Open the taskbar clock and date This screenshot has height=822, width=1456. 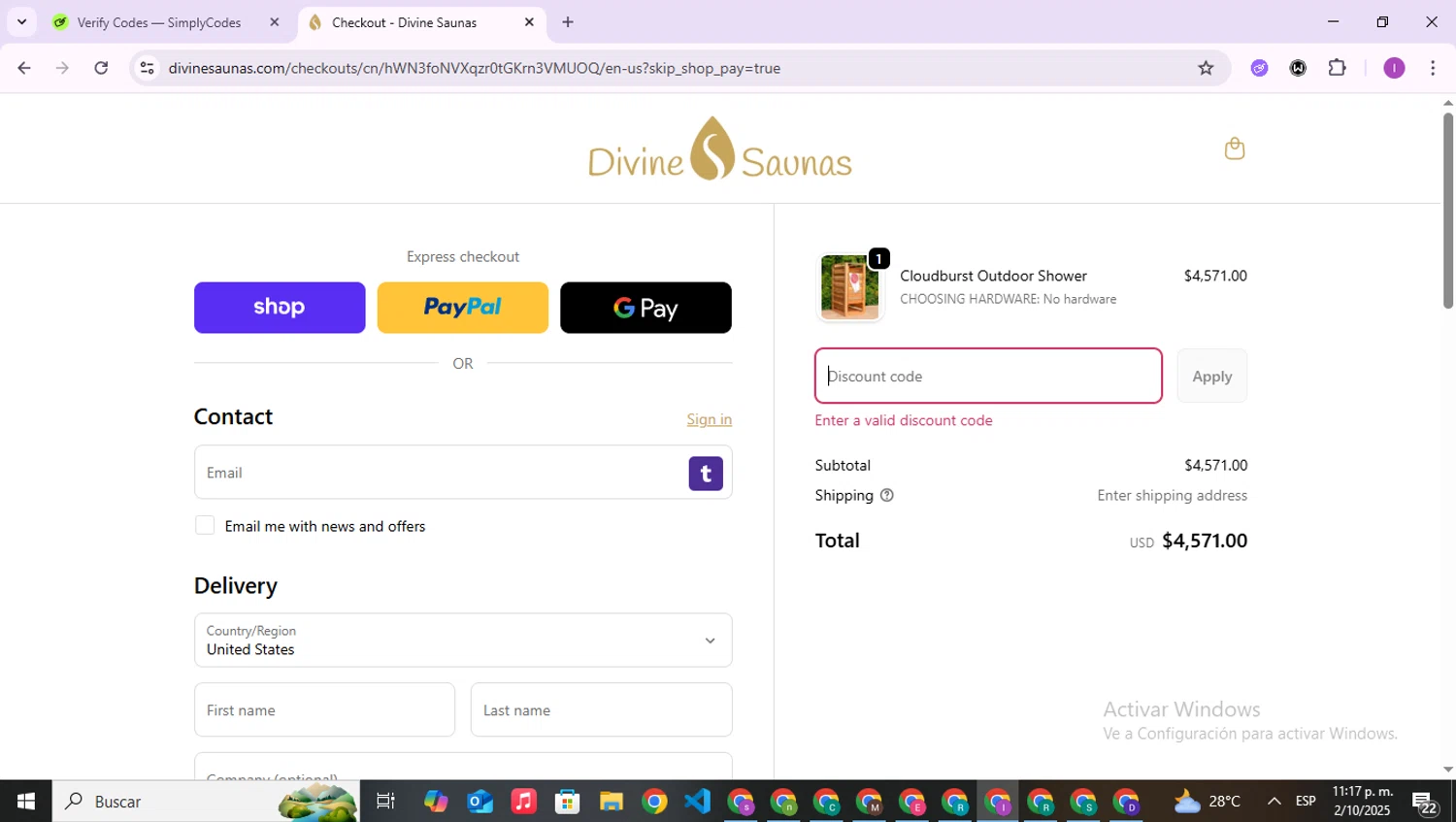coord(1363,802)
